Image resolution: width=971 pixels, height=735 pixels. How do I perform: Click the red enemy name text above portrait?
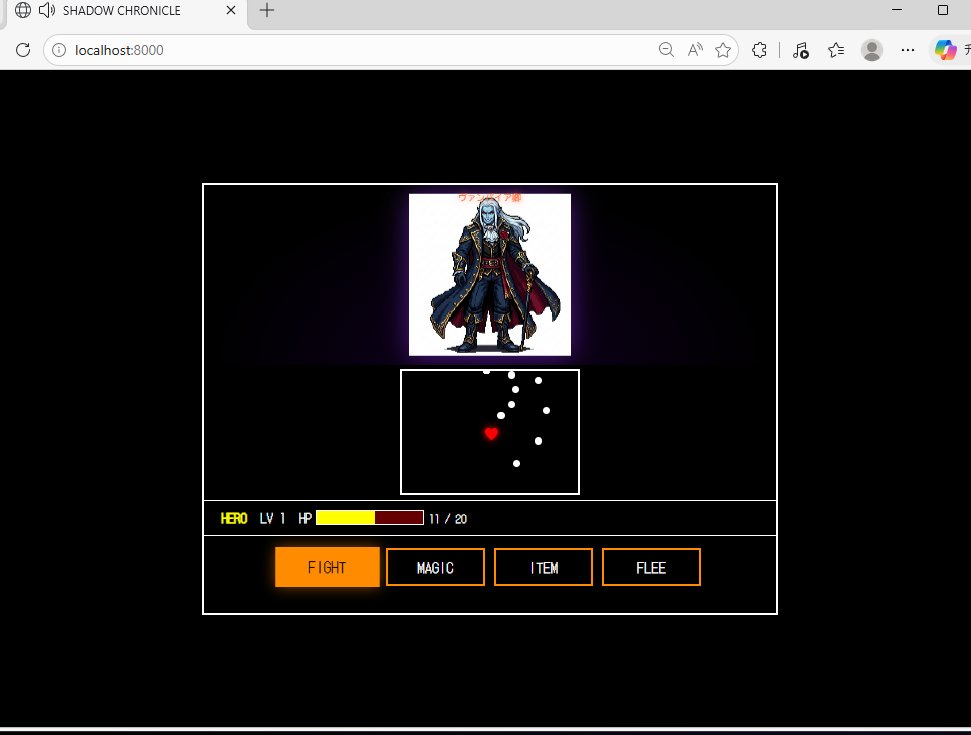tap(490, 198)
